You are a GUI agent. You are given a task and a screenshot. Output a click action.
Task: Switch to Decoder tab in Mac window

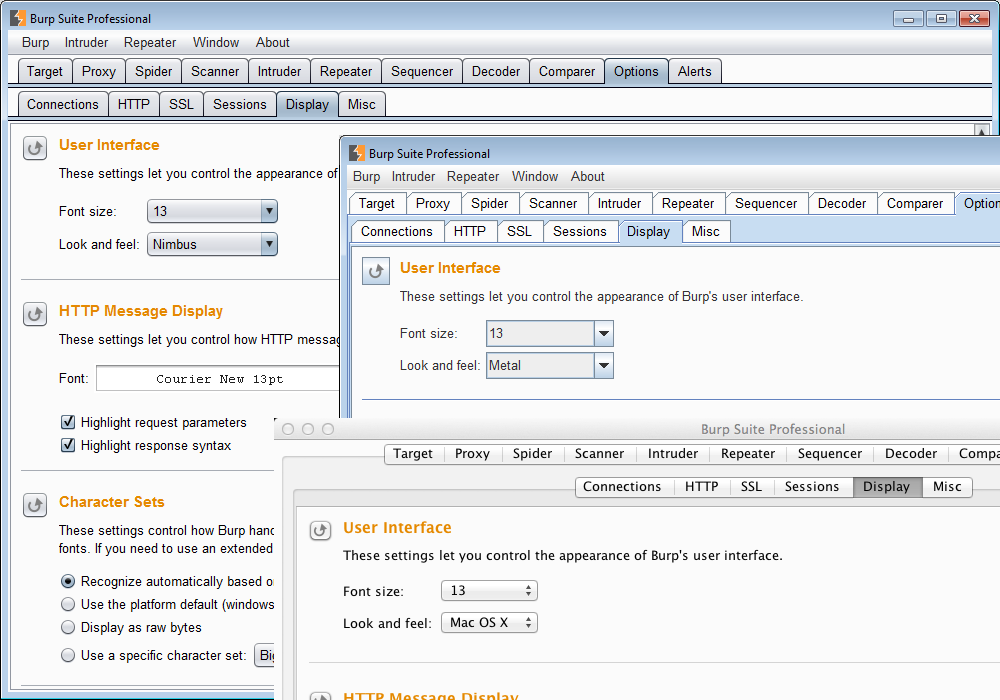coord(911,454)
